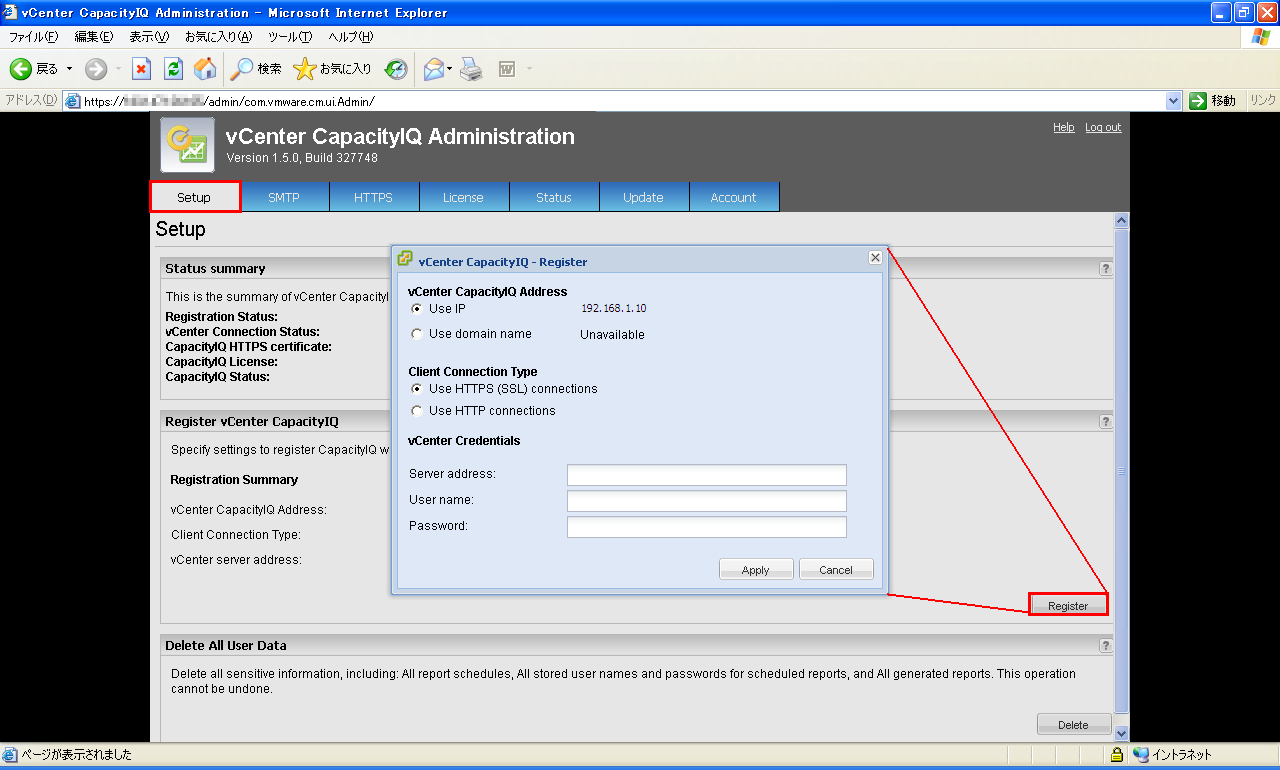
Task: Choose Use HTTP connections
Action: (417, 411)
